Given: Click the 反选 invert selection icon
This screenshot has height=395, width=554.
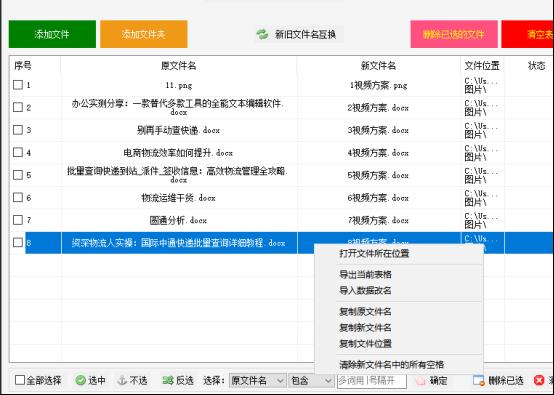Looking at the screenshot, I should pos(167,381).
